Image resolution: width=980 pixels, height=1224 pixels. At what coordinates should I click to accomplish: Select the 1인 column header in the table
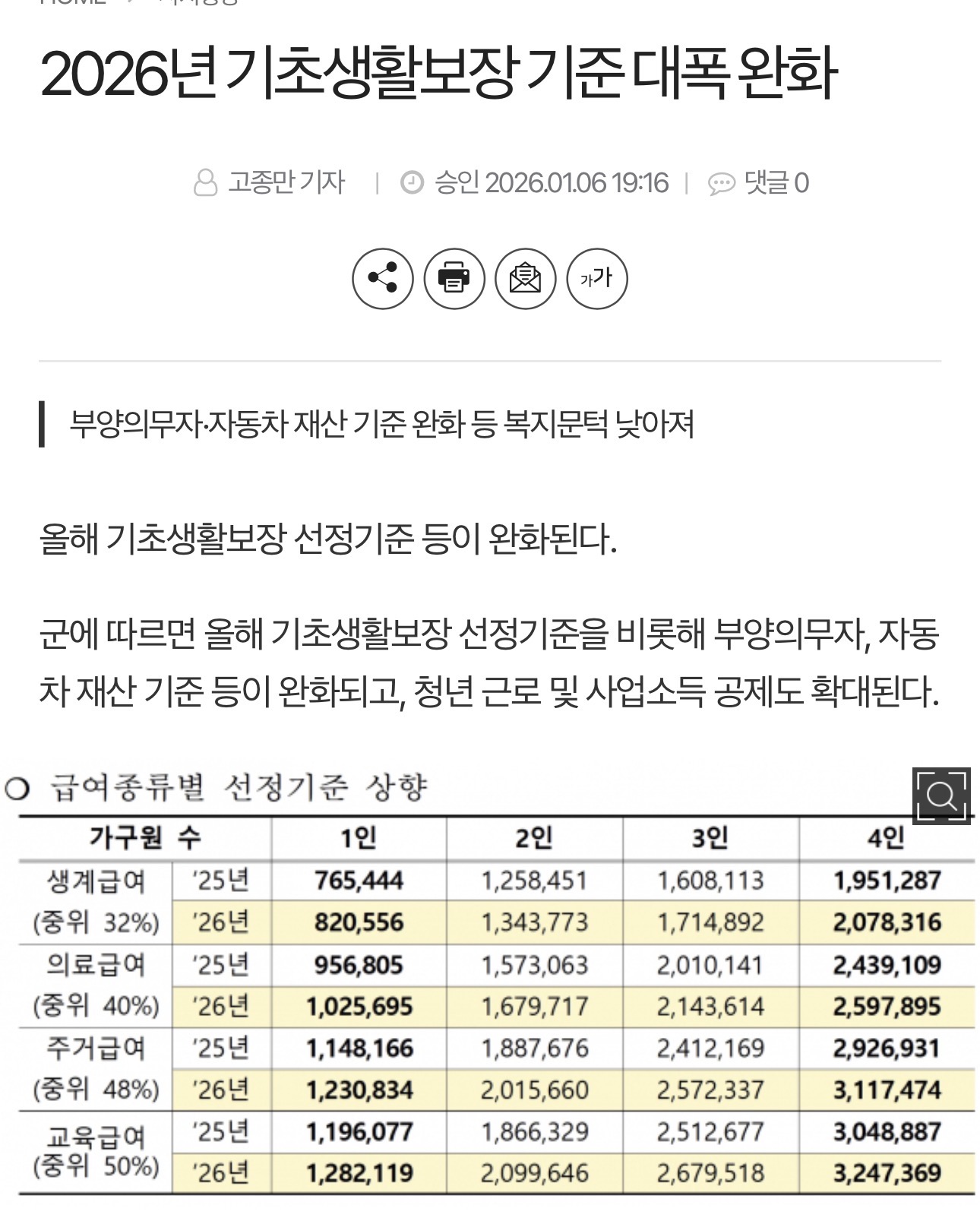pos(359,838)
